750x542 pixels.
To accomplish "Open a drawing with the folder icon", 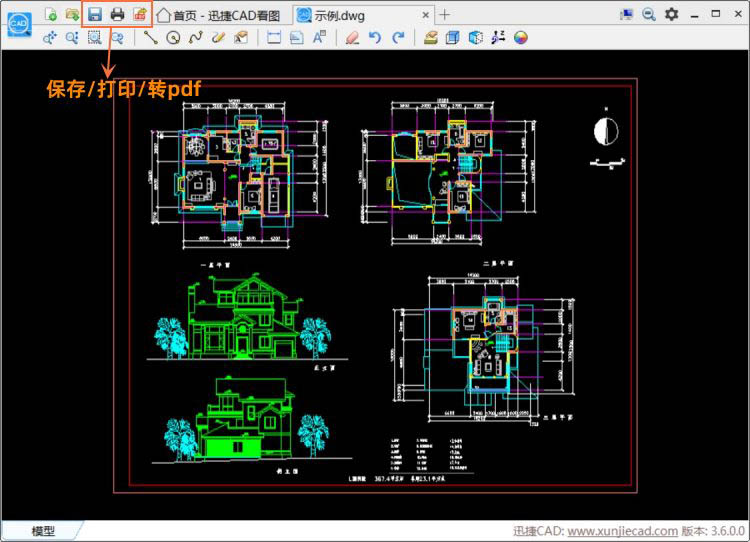I will tap(72, 14).
